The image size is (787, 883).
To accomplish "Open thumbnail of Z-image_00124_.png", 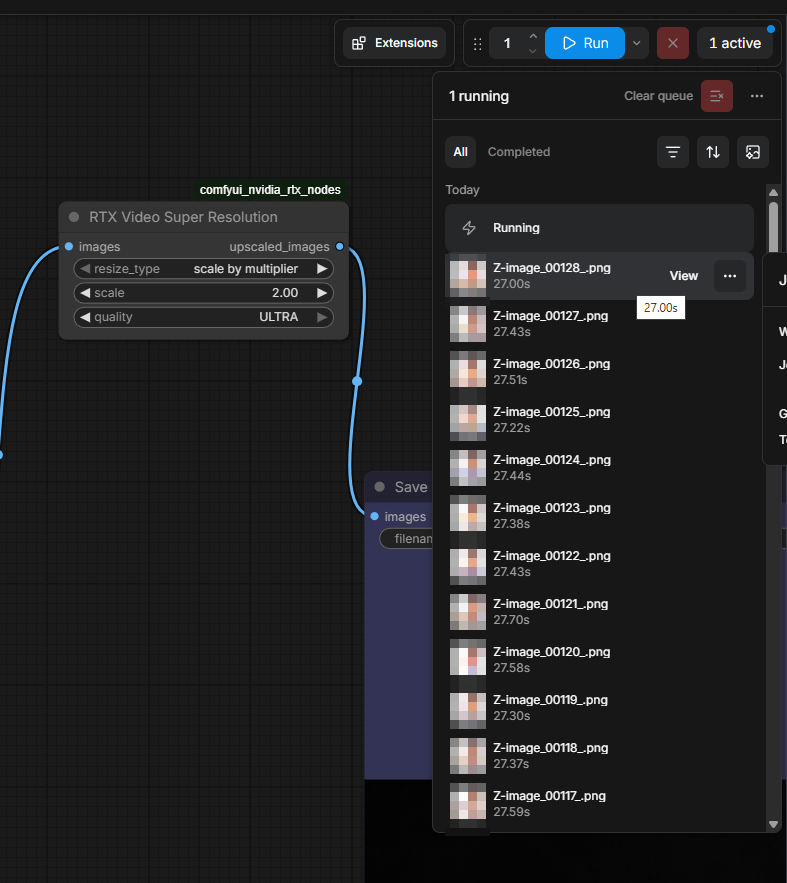I will tap(468, 467).
